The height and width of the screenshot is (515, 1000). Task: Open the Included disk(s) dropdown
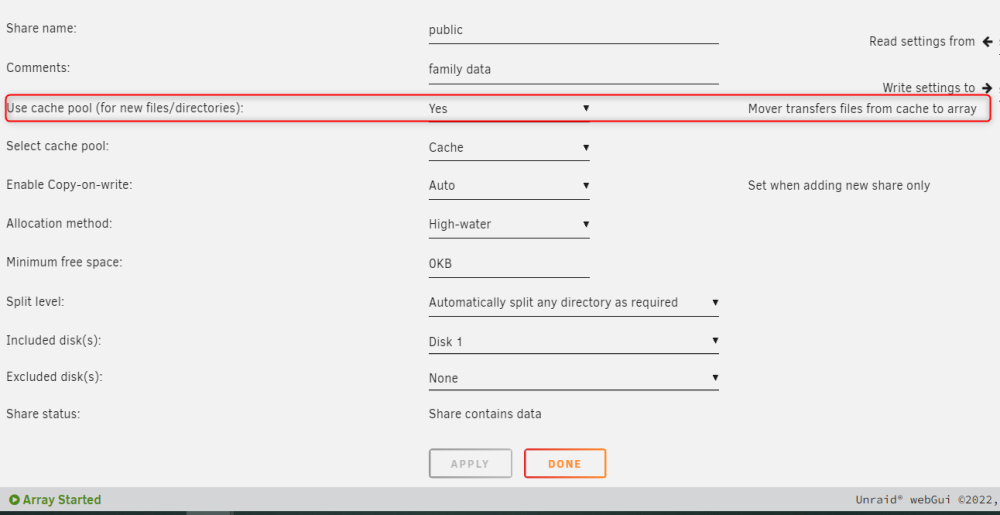573,342
